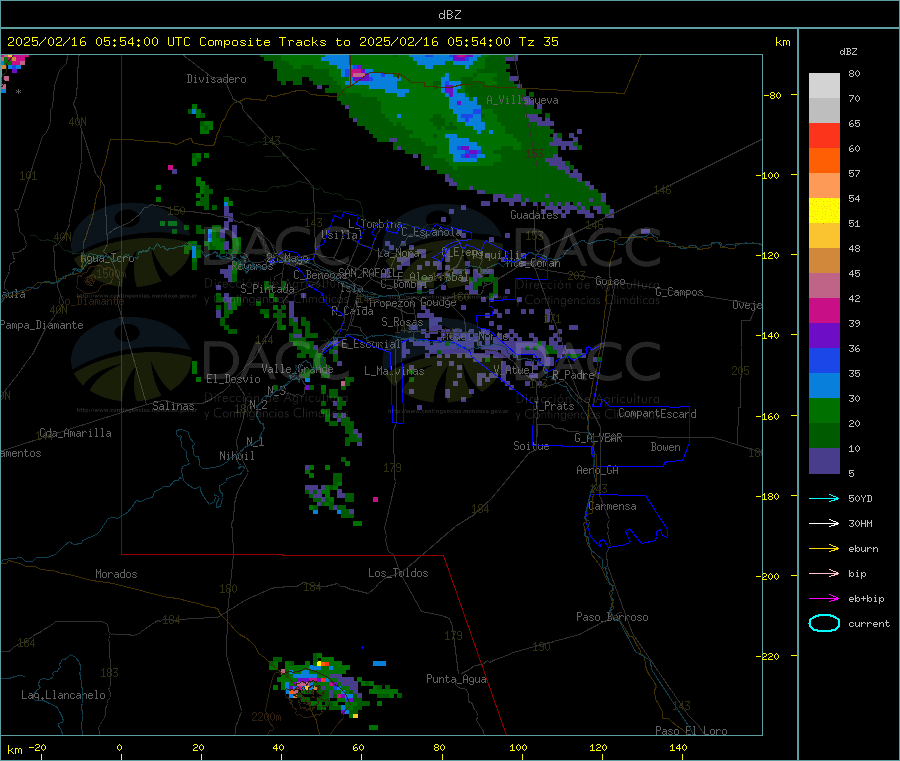Click the G_ALVEAR map label
The image size is (900, 761).
[x=598, y=438]
